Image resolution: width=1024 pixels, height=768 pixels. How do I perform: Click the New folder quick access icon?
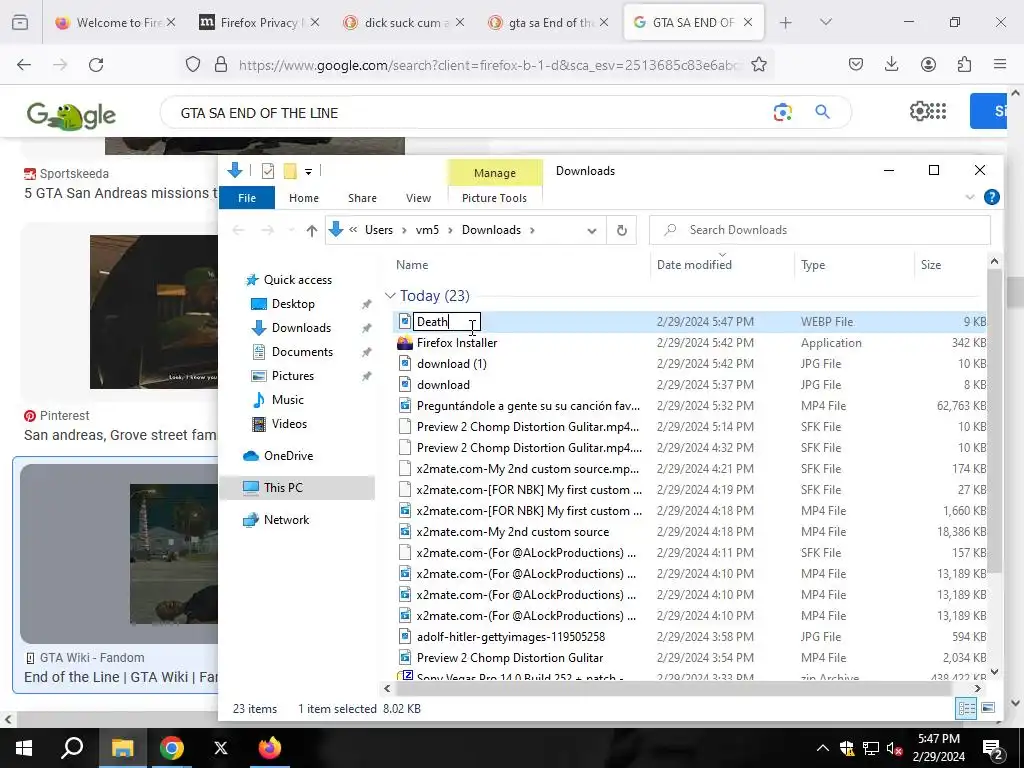290,171
